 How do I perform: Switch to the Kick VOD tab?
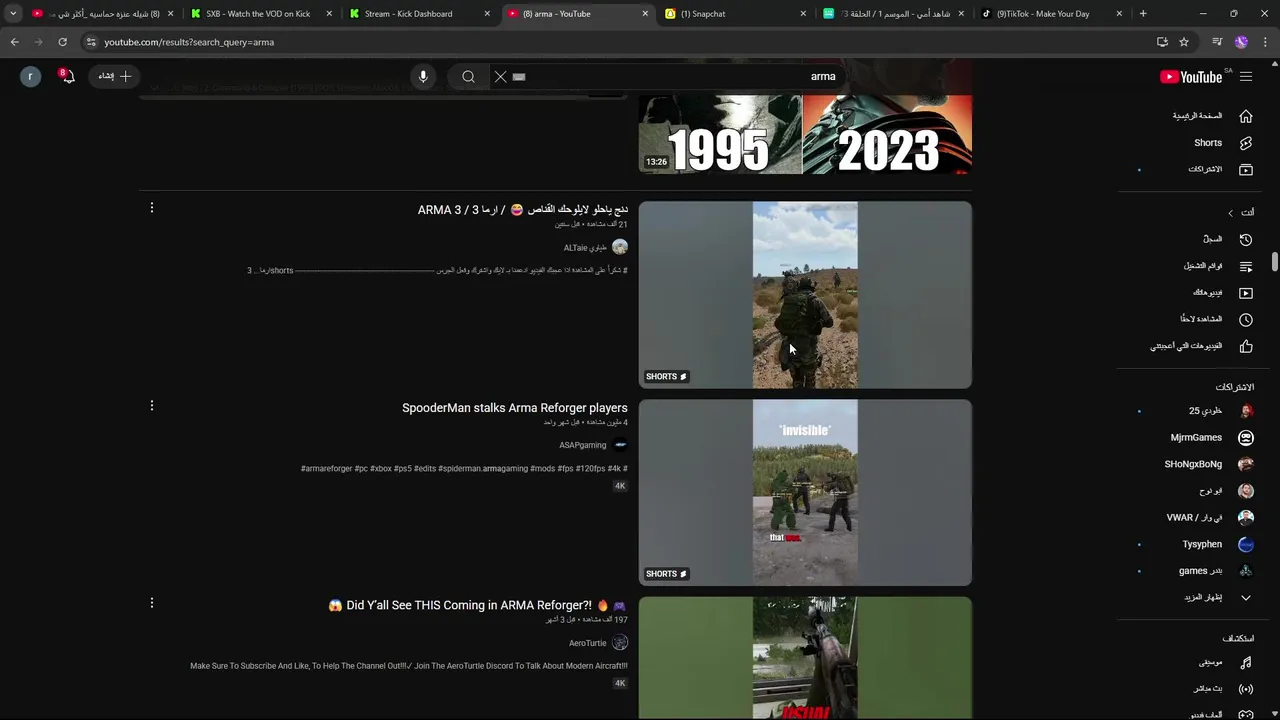259,14
